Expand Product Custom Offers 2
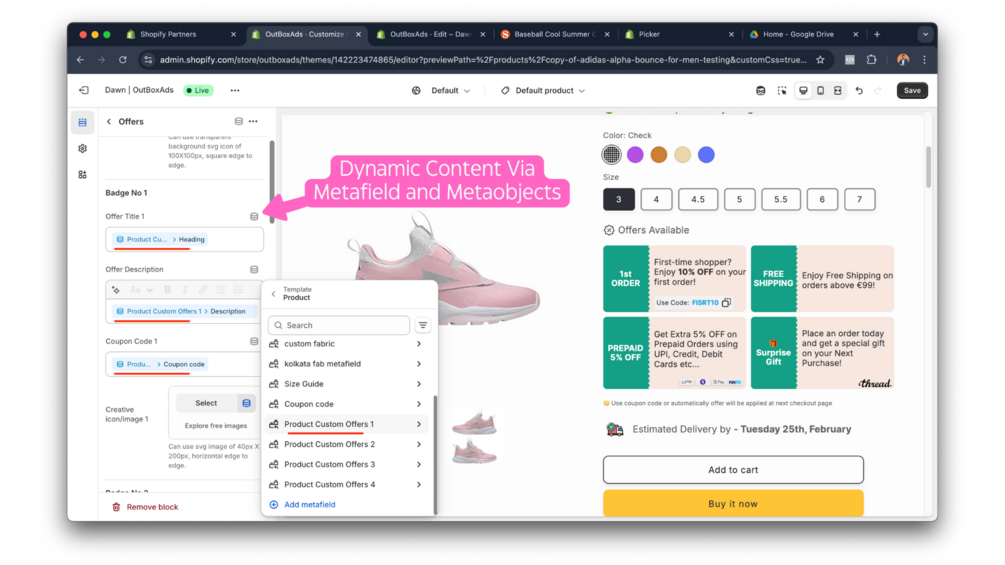This screenshot has height=565, width=1005. pos(346,444)
